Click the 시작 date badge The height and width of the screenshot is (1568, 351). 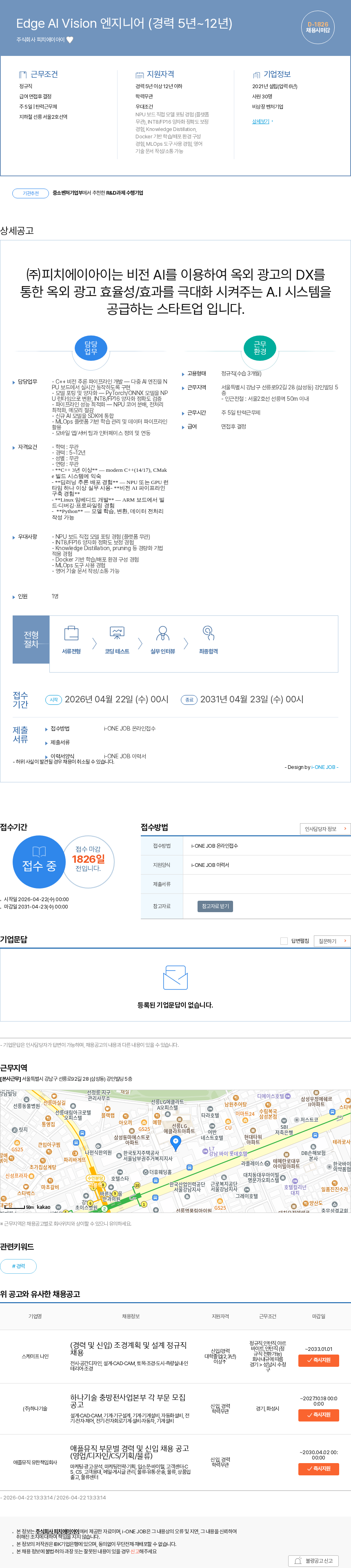53,700
